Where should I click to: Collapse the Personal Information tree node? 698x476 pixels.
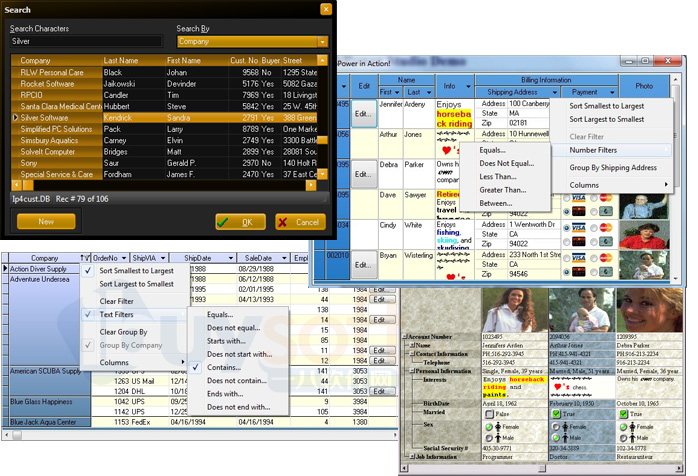point(412,371)
